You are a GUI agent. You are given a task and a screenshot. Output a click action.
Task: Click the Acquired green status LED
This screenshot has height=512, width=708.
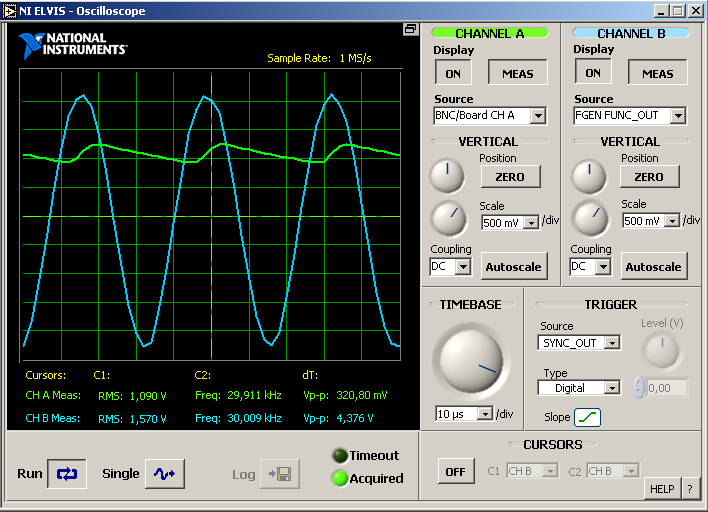click(x=340, y=478)
